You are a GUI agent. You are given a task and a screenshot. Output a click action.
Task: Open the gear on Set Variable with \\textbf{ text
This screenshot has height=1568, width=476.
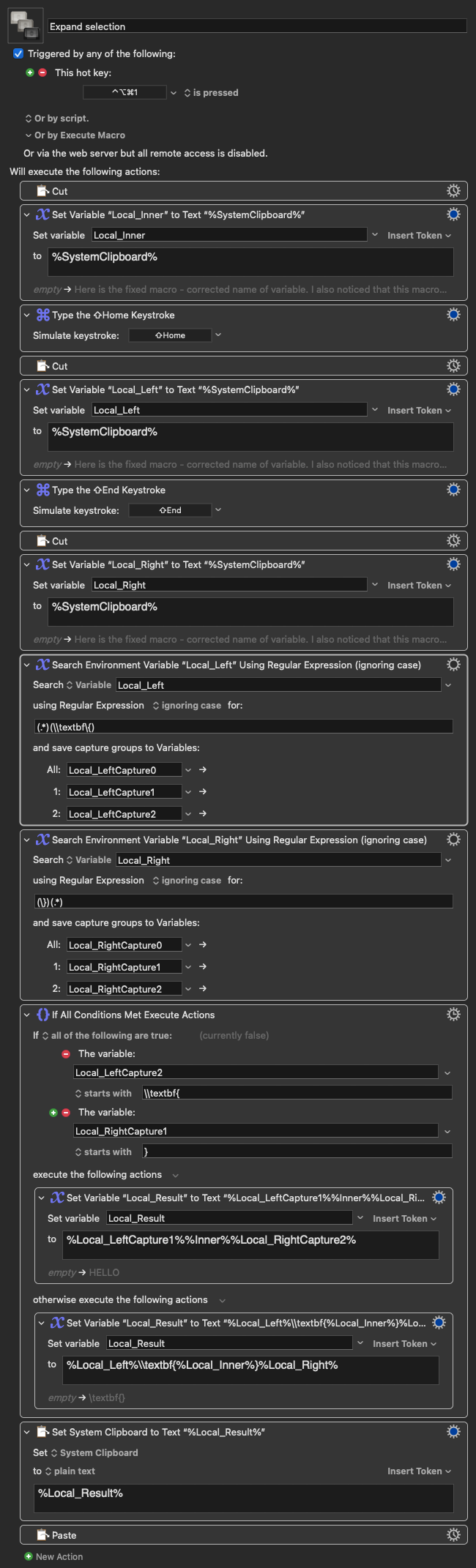coord(439,1322)
